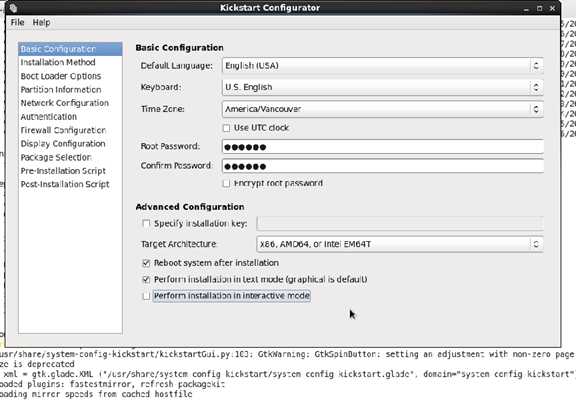Tick Encrypt root password checkbox
This screenshot has height=411, width=576.
click(227, 183)
